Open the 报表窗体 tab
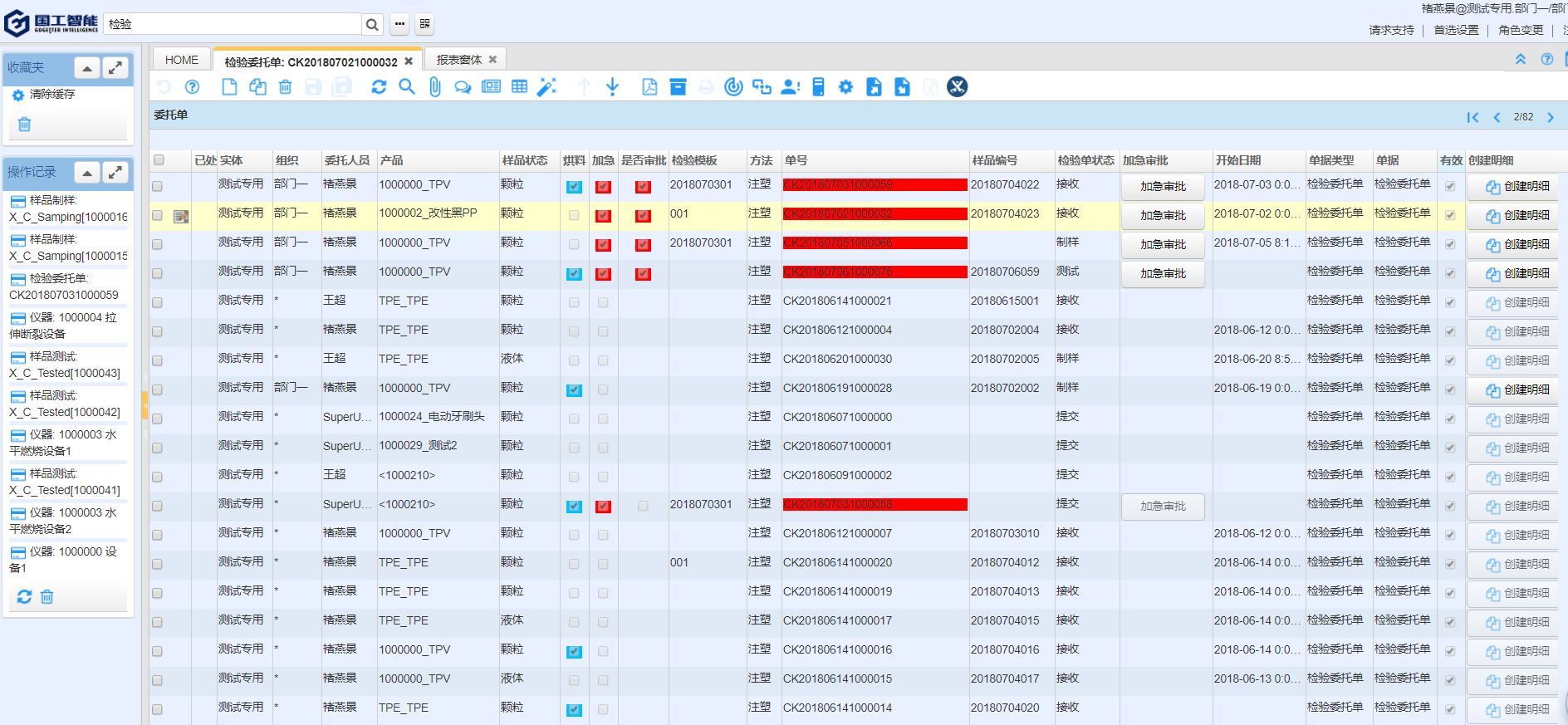1568x725 pixels. pyautogui.click(x=458, y=60)
